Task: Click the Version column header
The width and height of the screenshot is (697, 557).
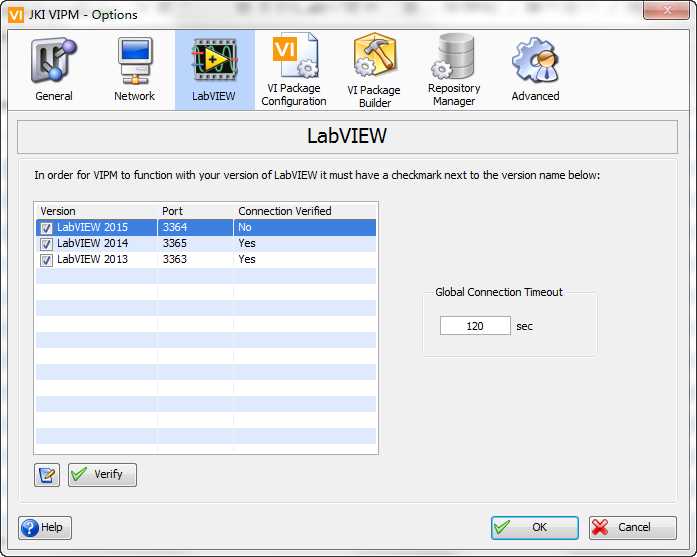Action: point(58,211)
